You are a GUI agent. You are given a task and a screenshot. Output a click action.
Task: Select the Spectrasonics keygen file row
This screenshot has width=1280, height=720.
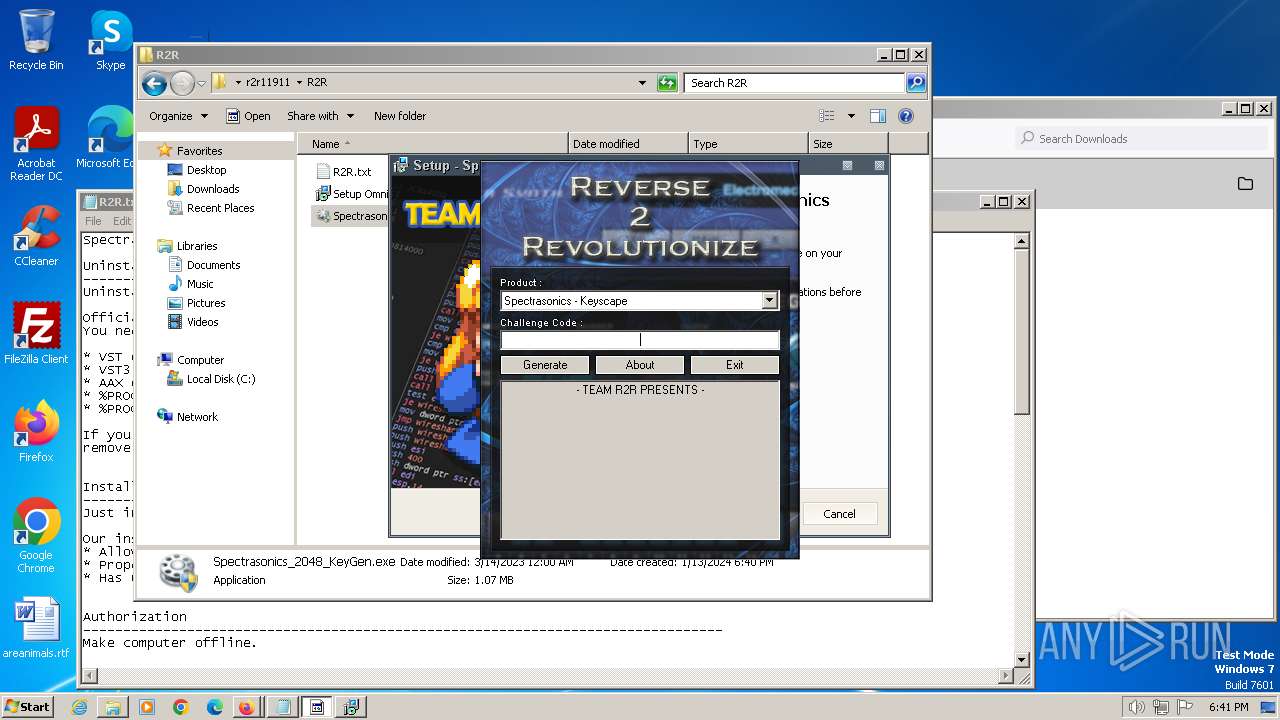[352, 216]
